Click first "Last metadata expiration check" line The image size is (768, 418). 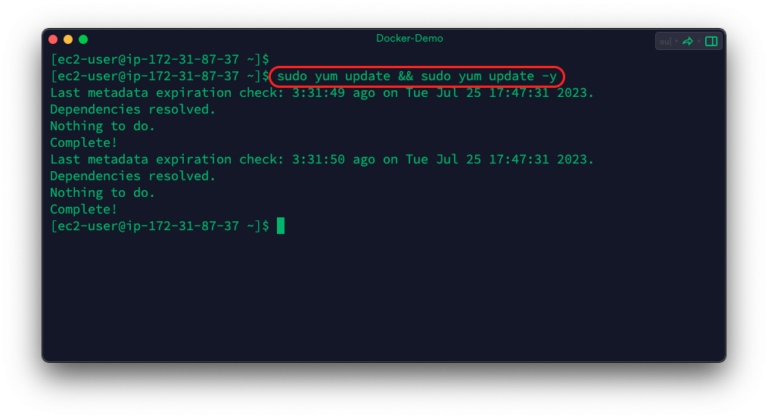322,93
